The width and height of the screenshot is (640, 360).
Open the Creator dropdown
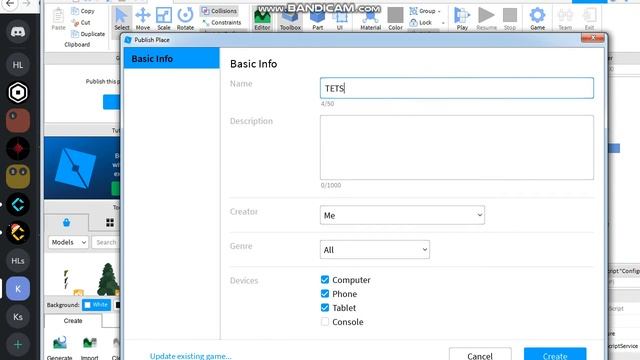(x=402, y=215)
